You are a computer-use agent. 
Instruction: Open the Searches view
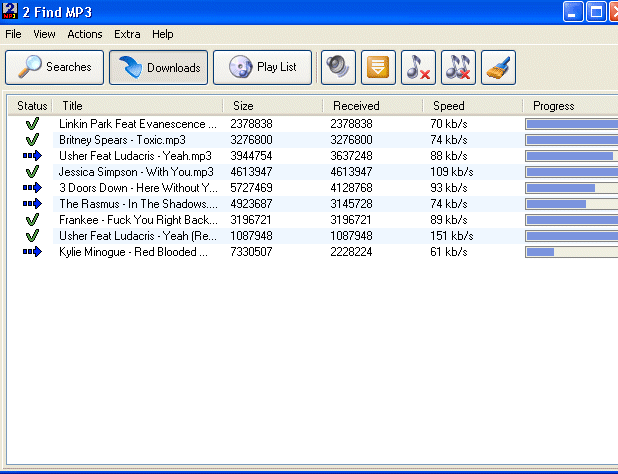click(x=54, y=67)
